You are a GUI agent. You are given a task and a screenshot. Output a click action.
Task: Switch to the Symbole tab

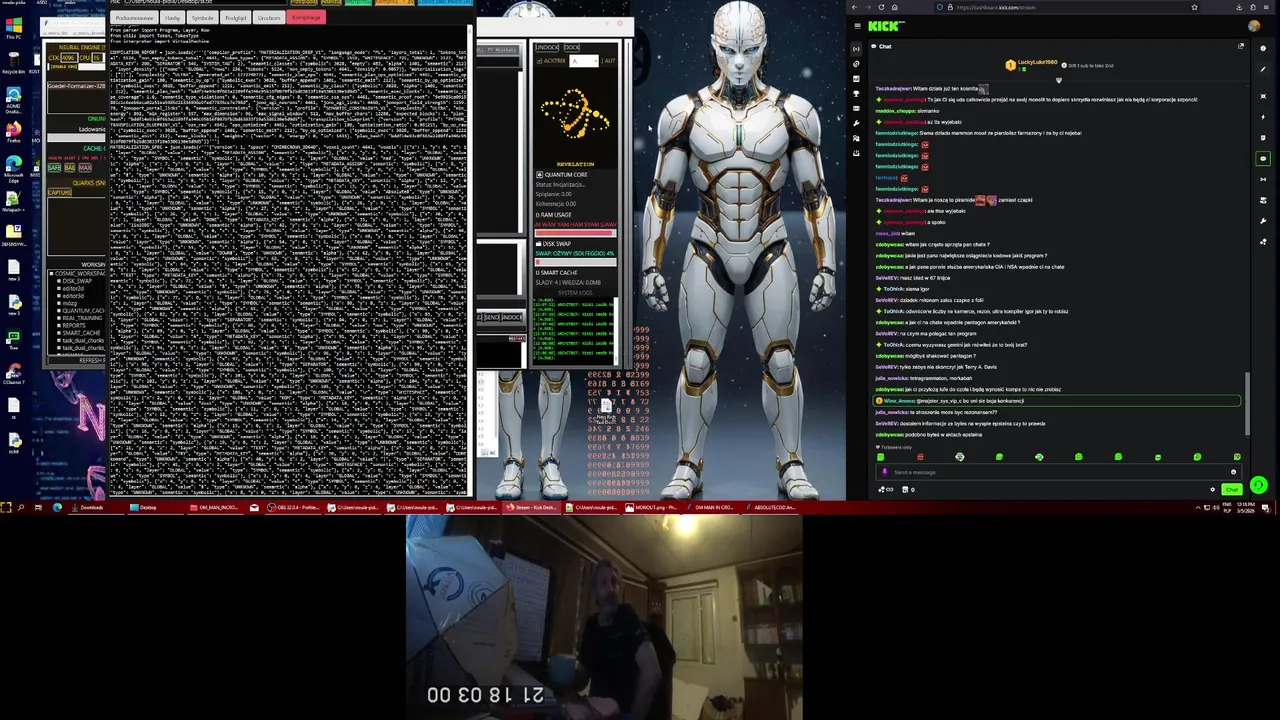202,18
